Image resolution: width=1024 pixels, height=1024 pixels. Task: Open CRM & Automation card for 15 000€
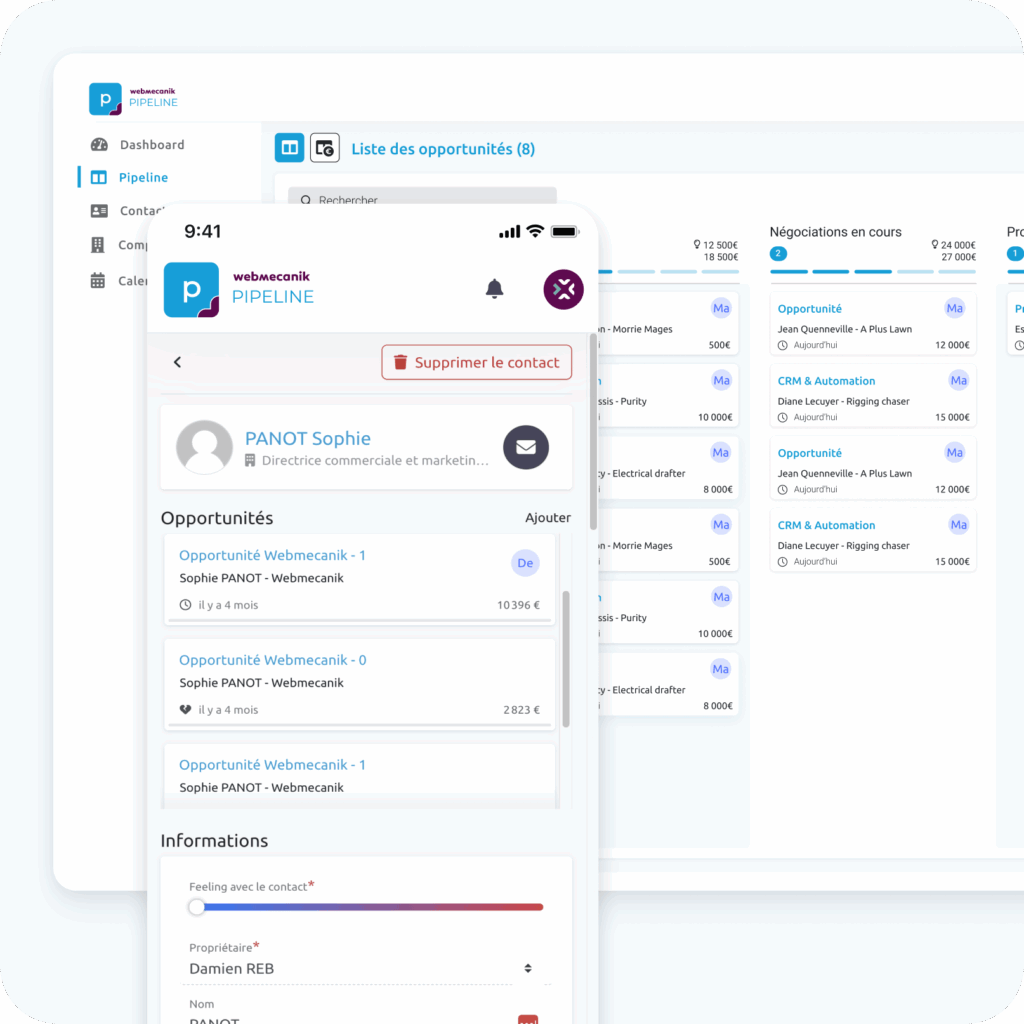(826, 381)
